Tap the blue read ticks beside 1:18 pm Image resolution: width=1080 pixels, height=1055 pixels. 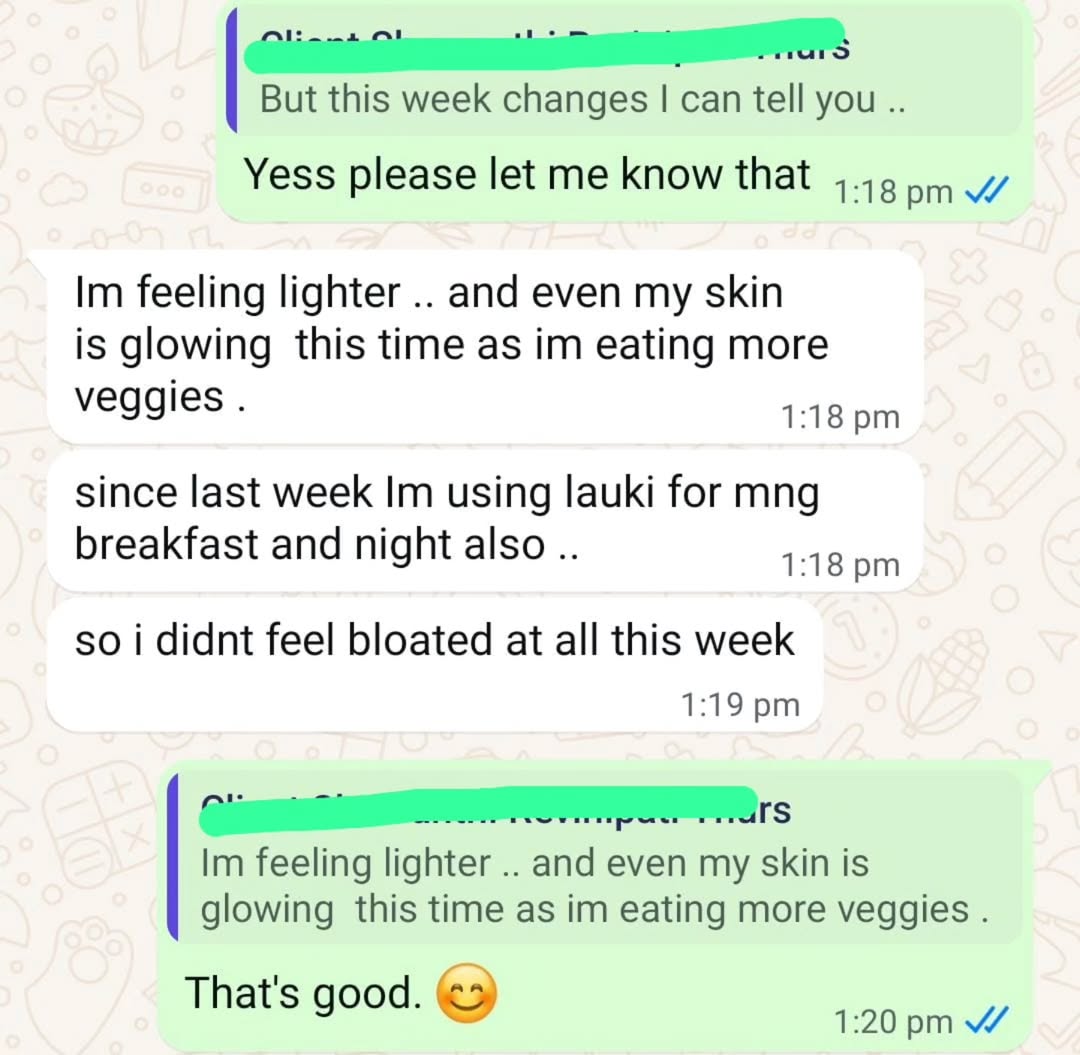pos(987,189)
